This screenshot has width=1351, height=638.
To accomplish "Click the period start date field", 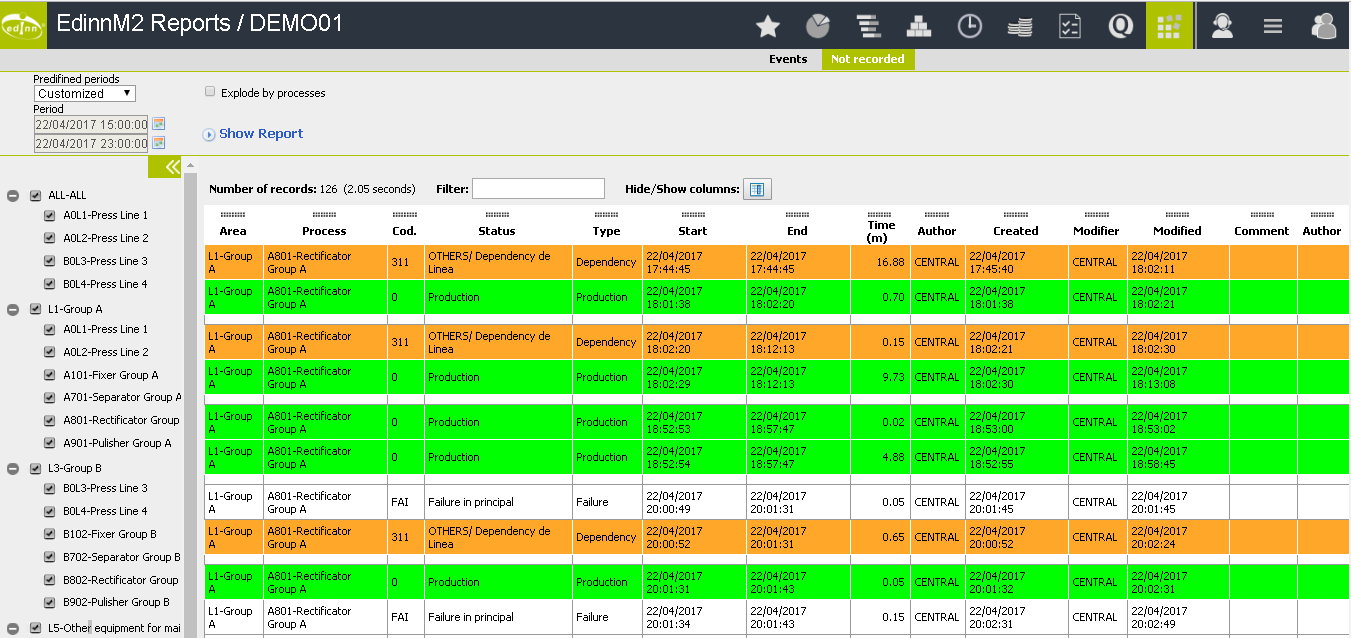I will (x=91, y=125).
